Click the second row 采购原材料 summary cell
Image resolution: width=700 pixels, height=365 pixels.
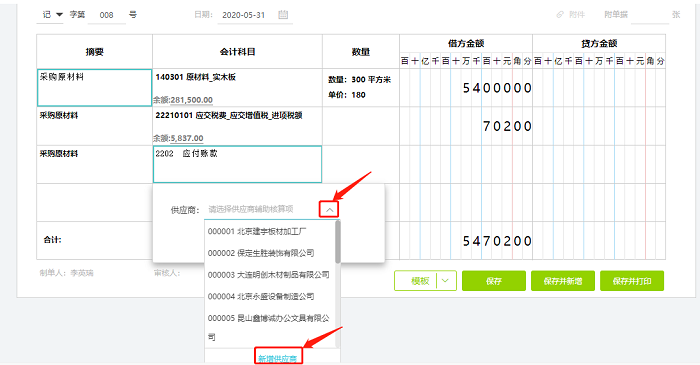(94, 126)
